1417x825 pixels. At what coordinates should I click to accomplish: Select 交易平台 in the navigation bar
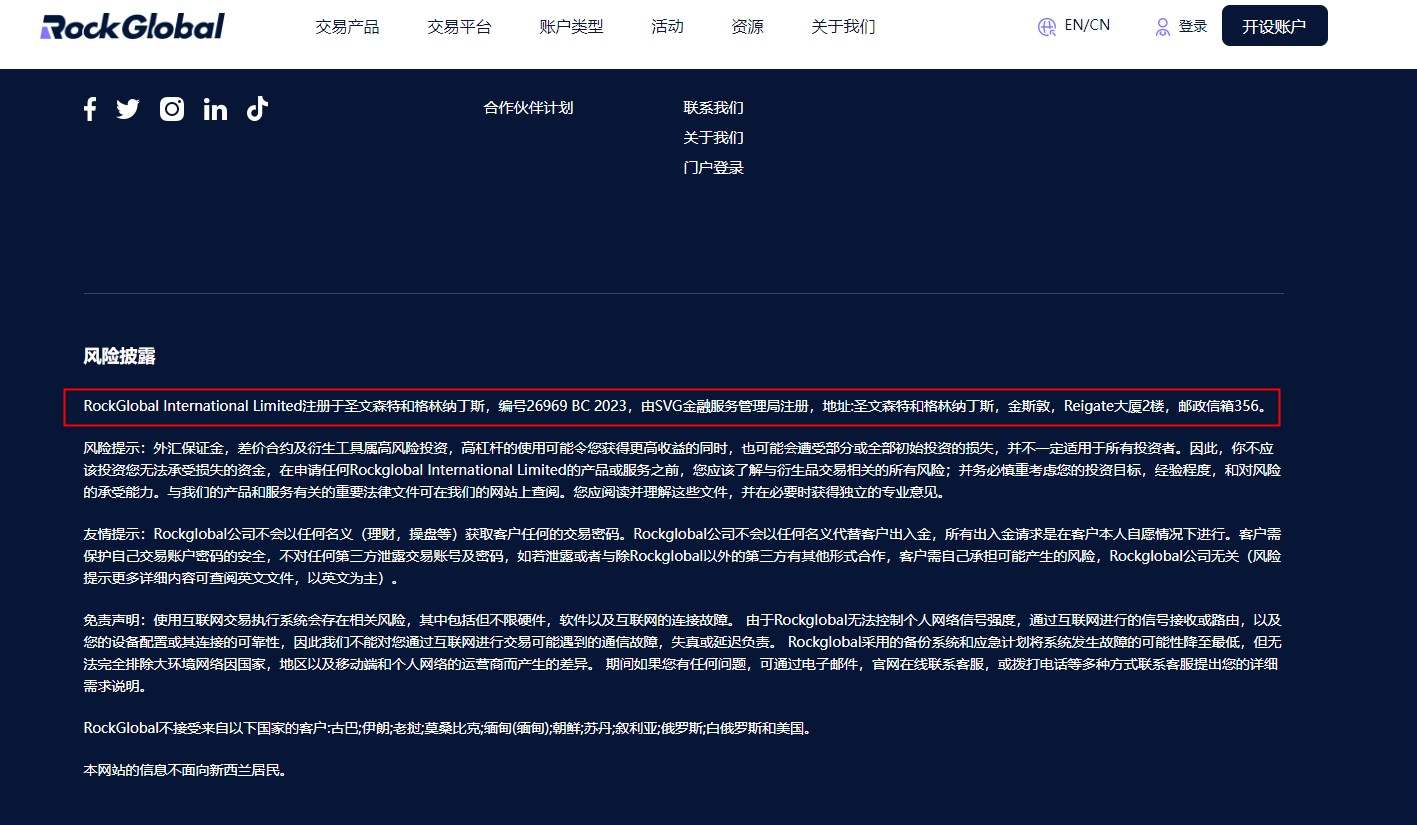coord(459,27)
